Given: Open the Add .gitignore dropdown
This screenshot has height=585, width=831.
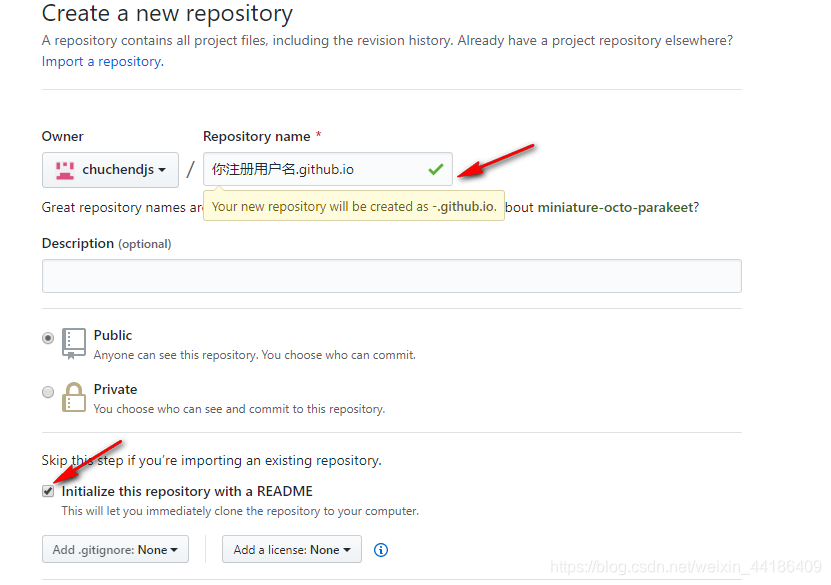Looking at the screenshot, I should tap(115, 549).
